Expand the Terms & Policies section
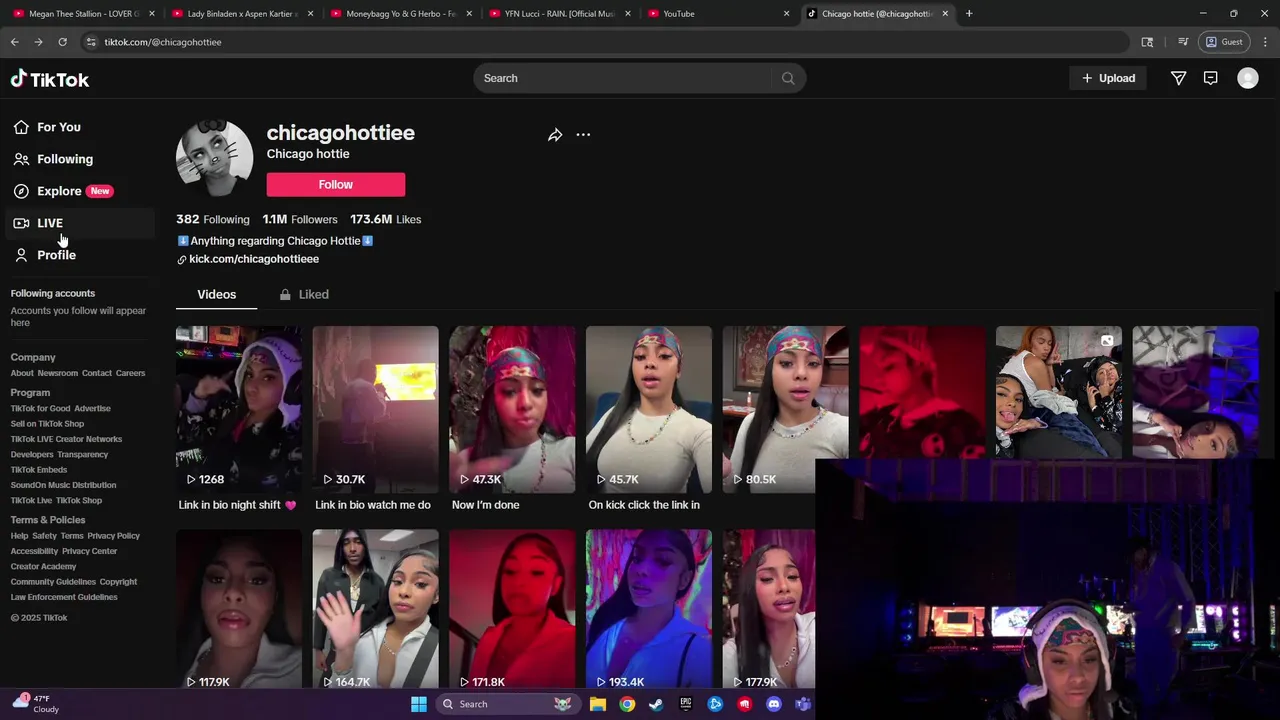This screenshot has height=720, width=1280. coord(48,520)
